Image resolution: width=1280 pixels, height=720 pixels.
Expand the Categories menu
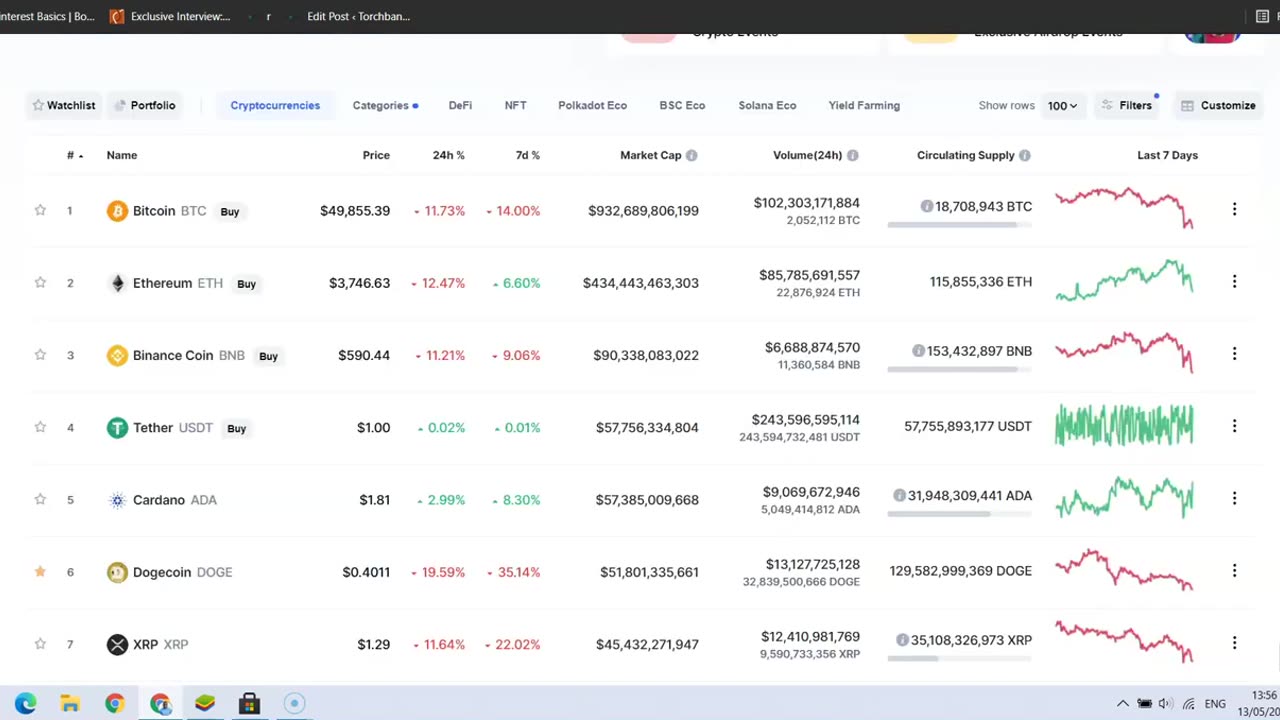[x=385, y=105]
